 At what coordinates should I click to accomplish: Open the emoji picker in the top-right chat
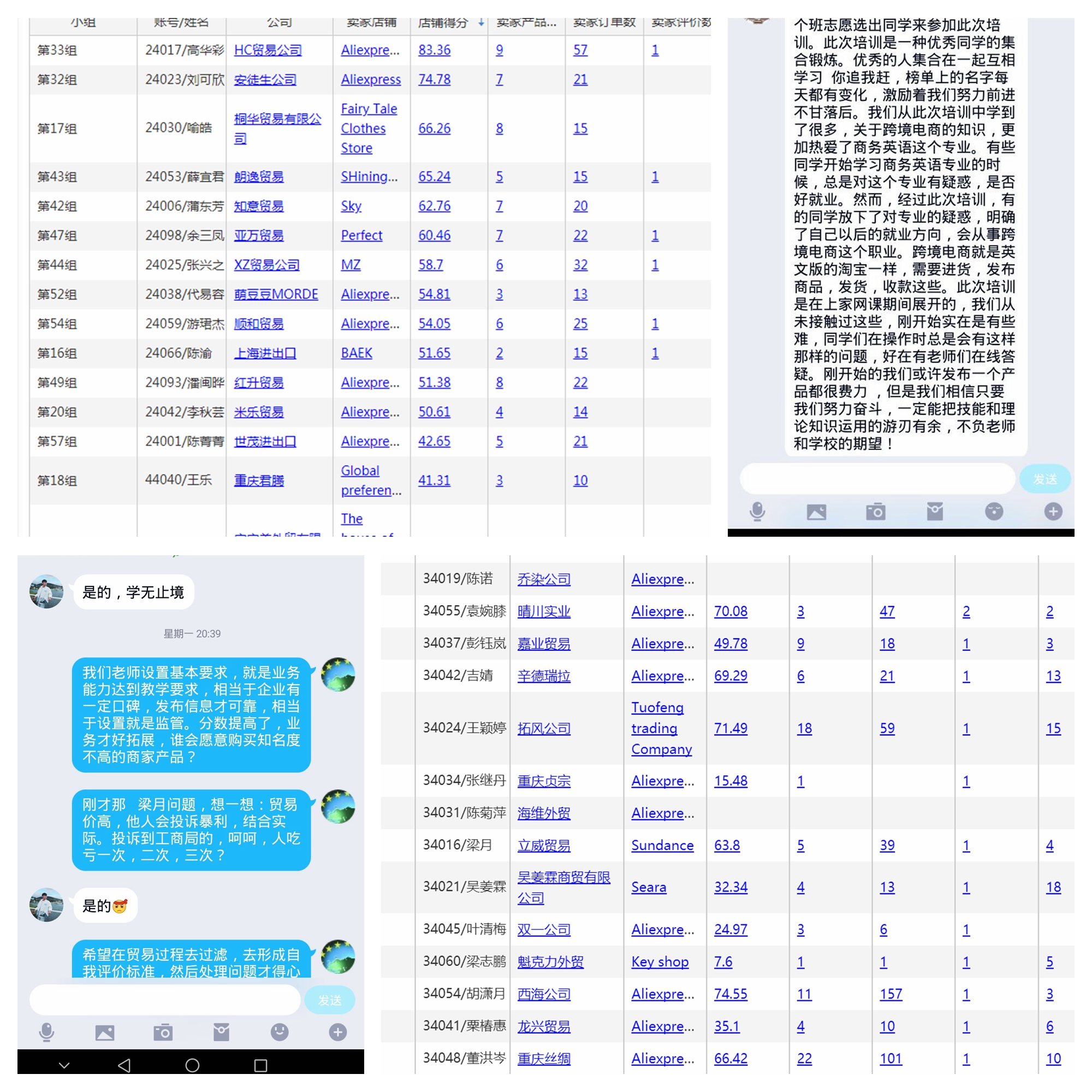click(x=994, y=512)
